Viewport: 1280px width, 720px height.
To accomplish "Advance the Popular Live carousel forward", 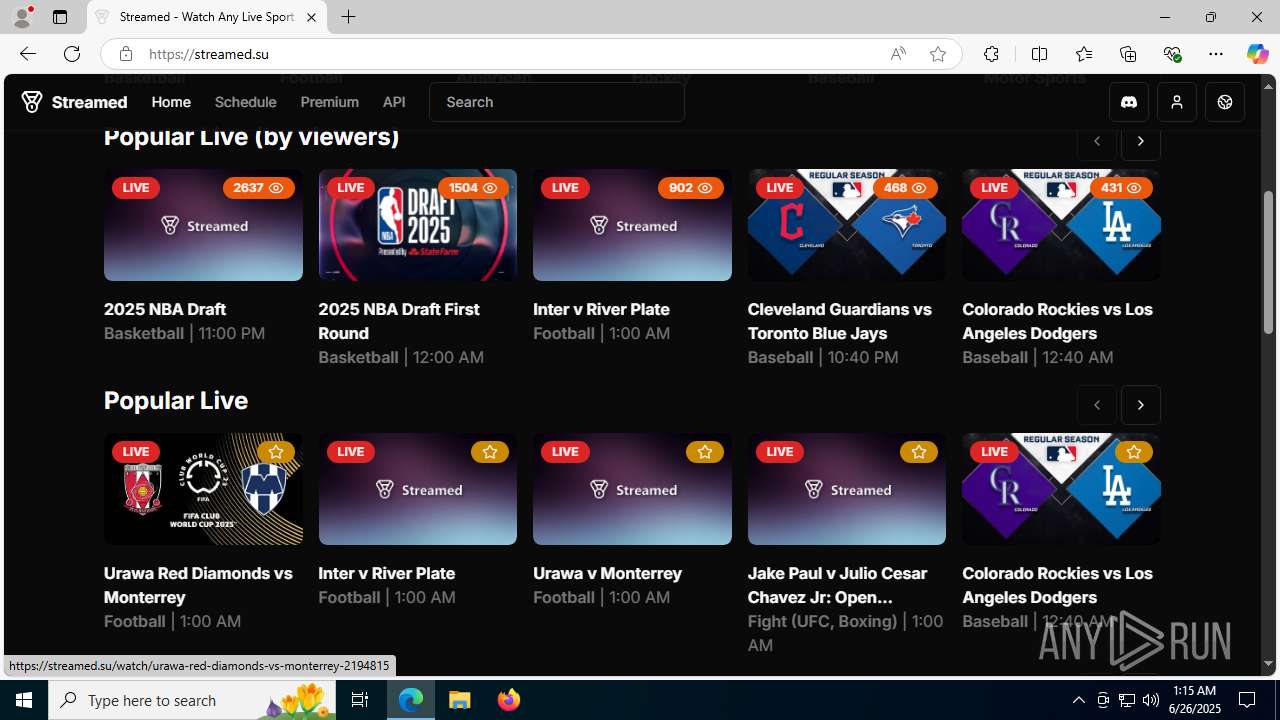I will (1141, 405).
